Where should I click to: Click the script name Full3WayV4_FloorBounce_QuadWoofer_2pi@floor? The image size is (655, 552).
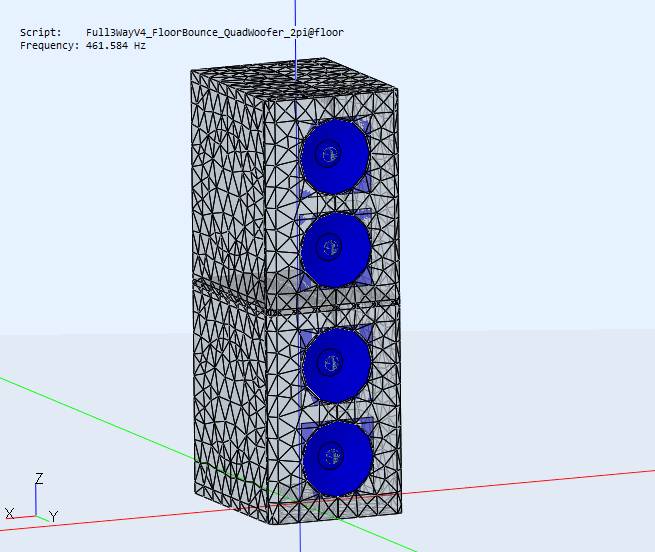point(215,33)
